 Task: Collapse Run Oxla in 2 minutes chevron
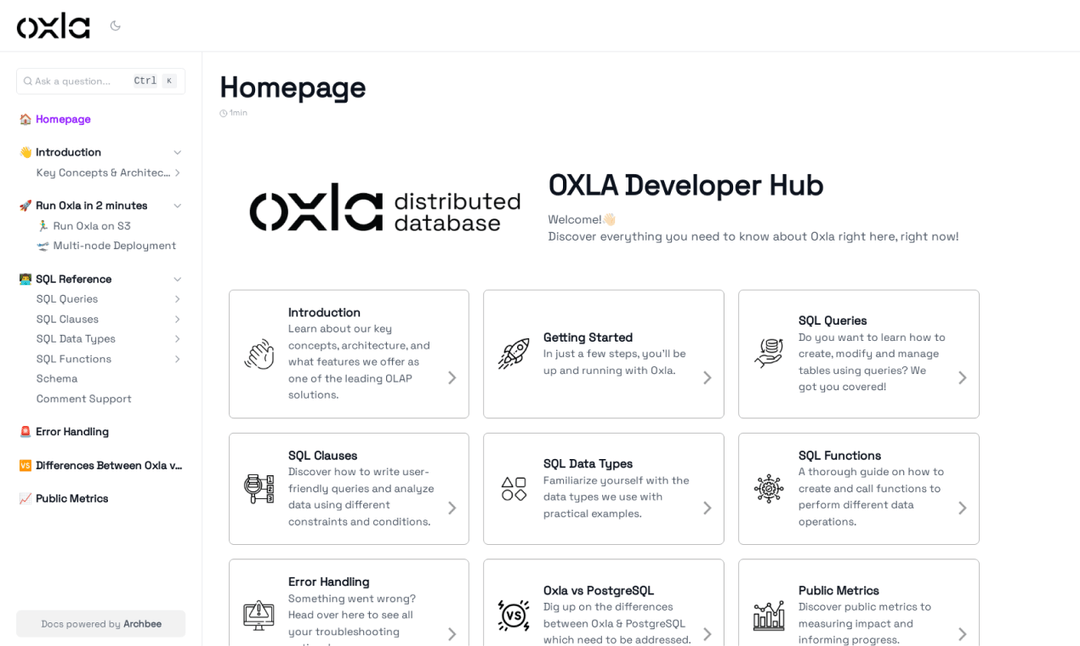point(177,205)
